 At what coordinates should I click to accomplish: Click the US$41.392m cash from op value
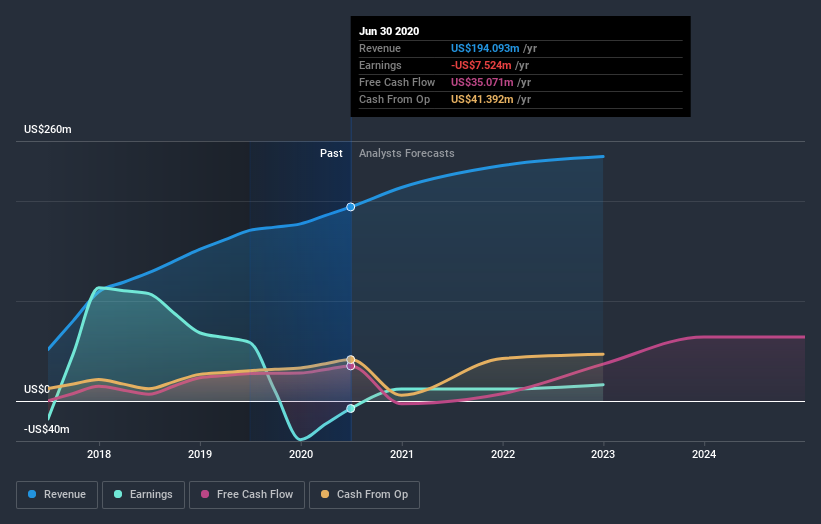pyautogui.click(x=482, y=99)
